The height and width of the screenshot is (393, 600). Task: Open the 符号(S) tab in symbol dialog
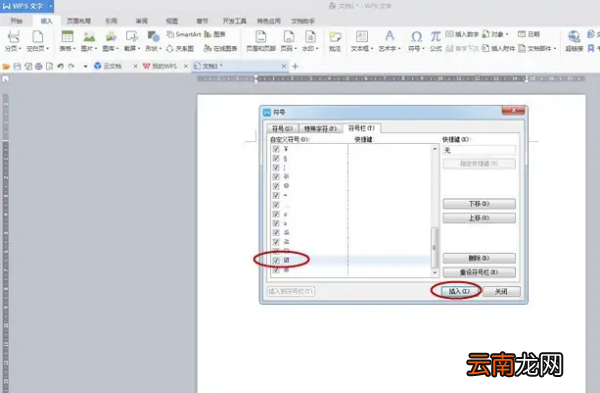[282, 128]
